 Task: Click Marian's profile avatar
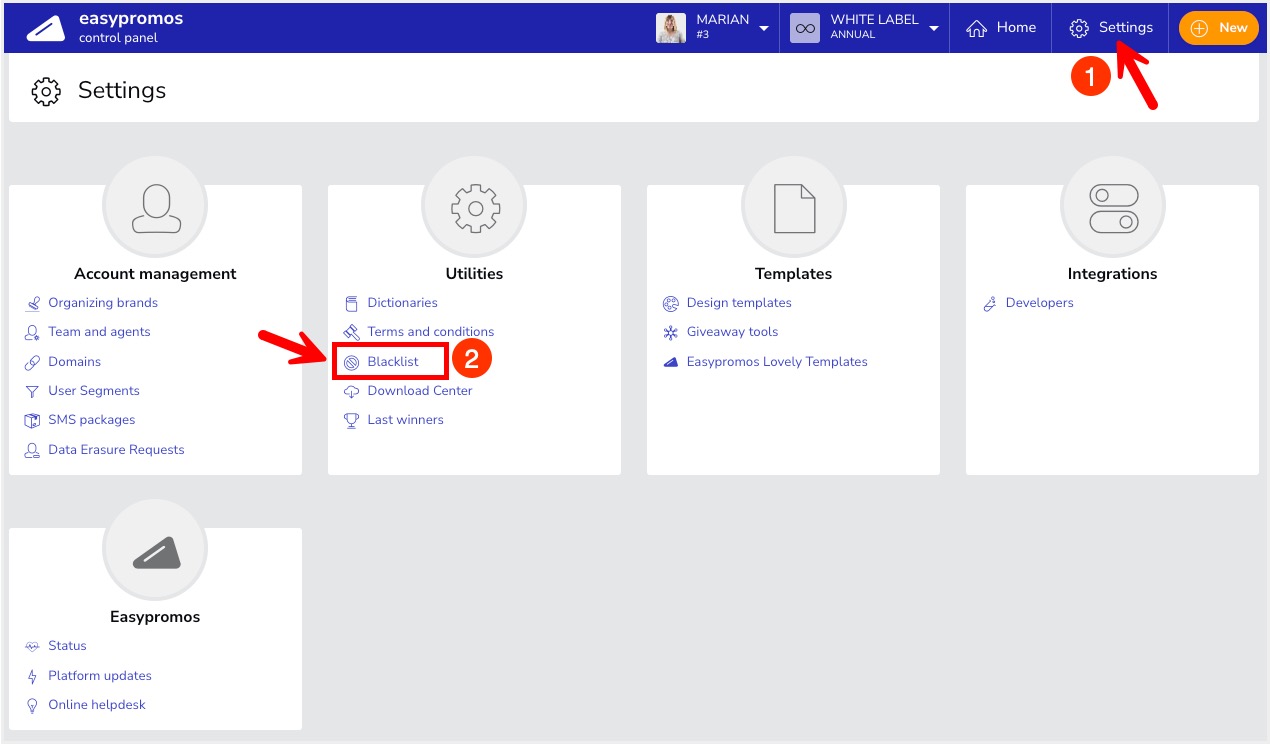click(671, 28)
